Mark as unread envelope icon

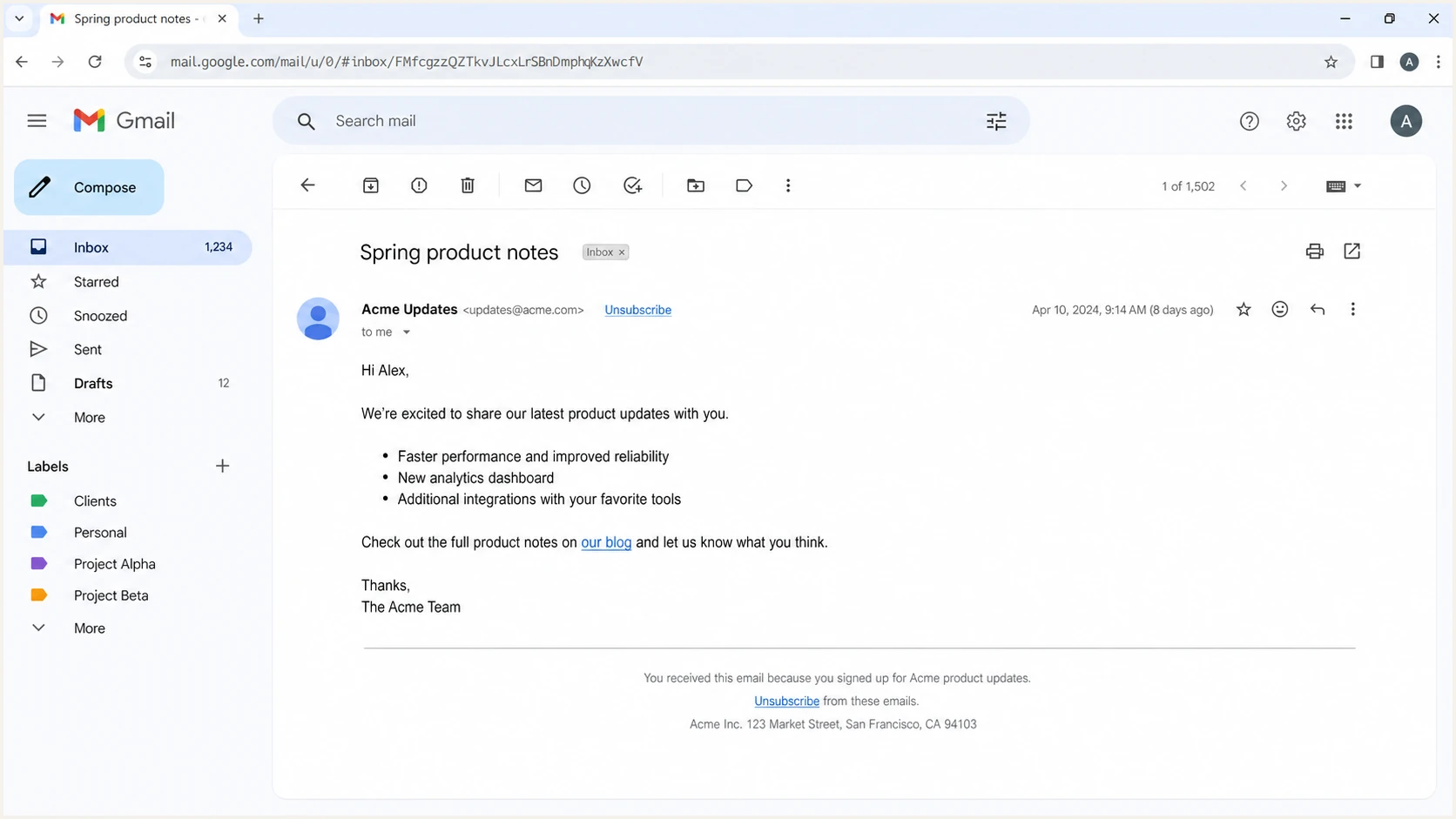pos(533,185)
